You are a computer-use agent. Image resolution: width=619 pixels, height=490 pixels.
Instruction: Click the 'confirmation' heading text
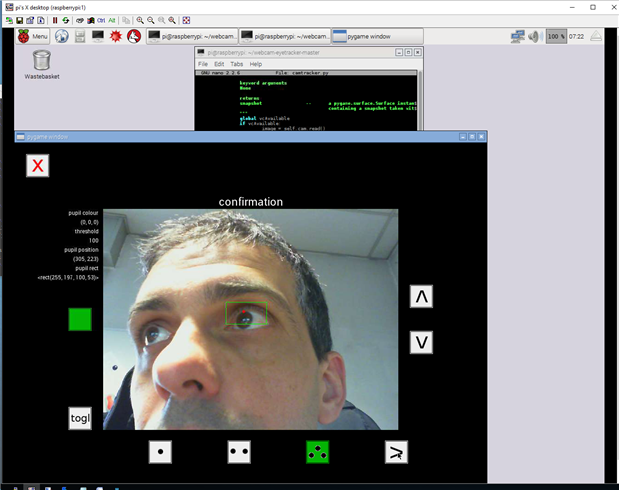coord(251,202)
